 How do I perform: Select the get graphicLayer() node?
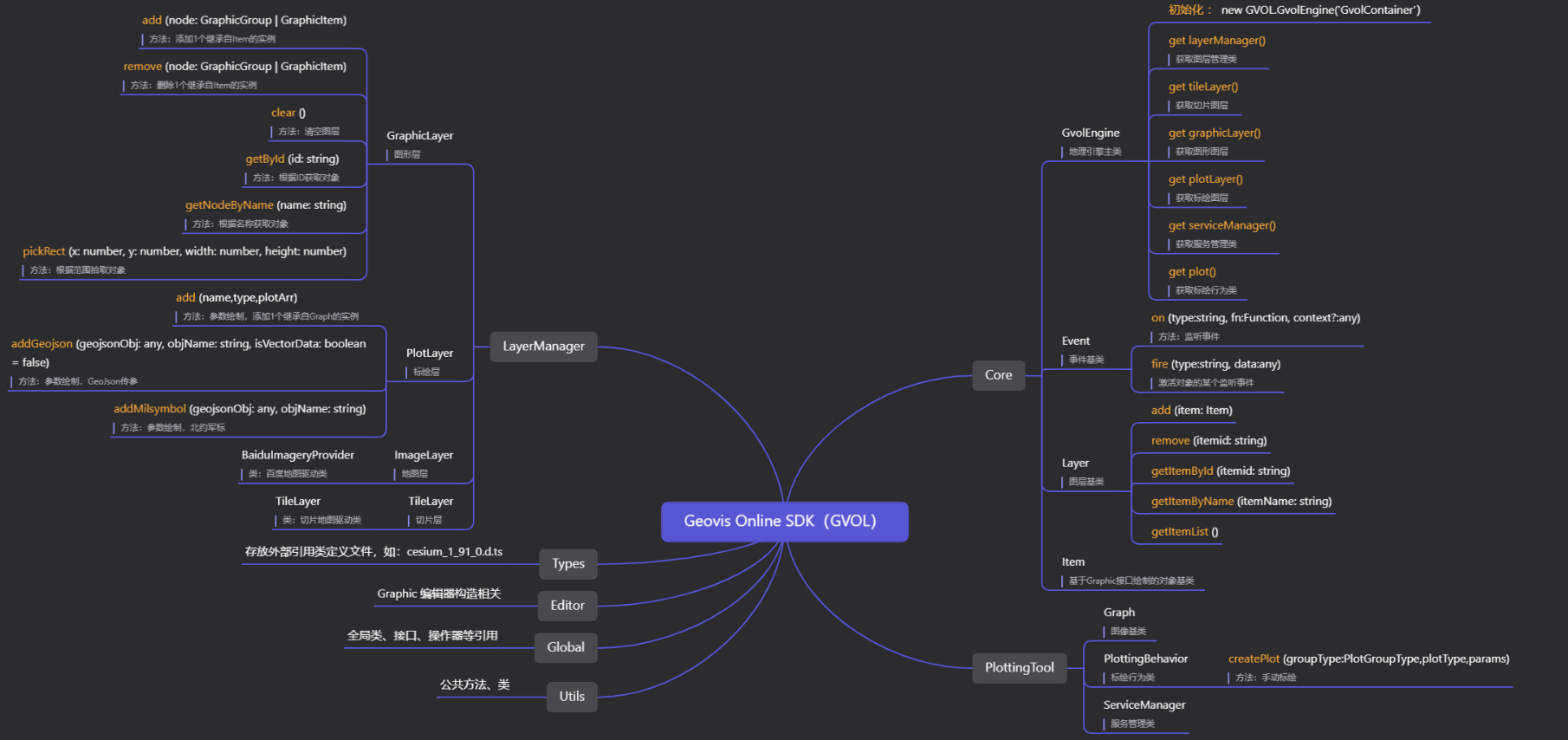click(1215, 141)
